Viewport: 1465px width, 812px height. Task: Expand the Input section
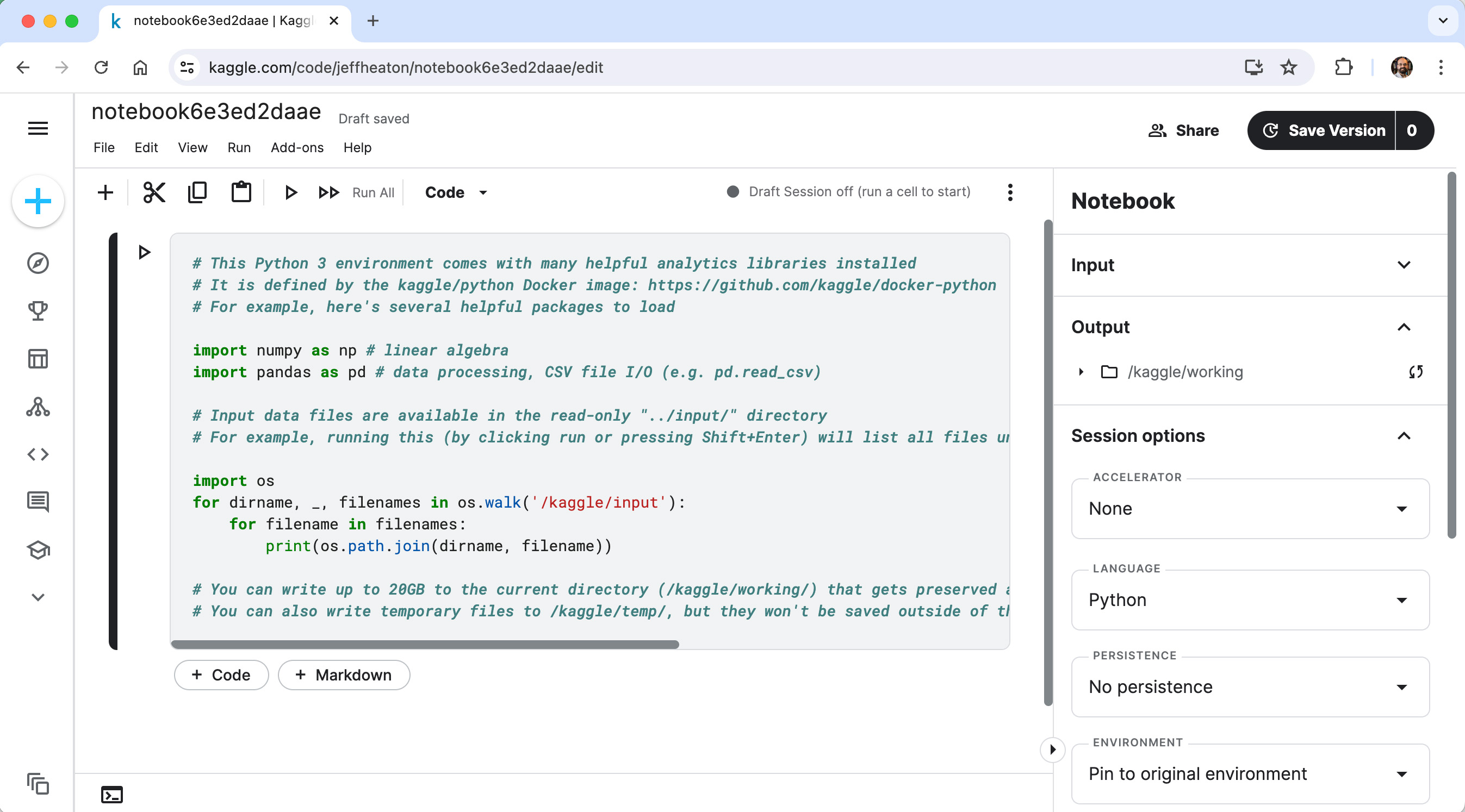[x=1405, y=265]
